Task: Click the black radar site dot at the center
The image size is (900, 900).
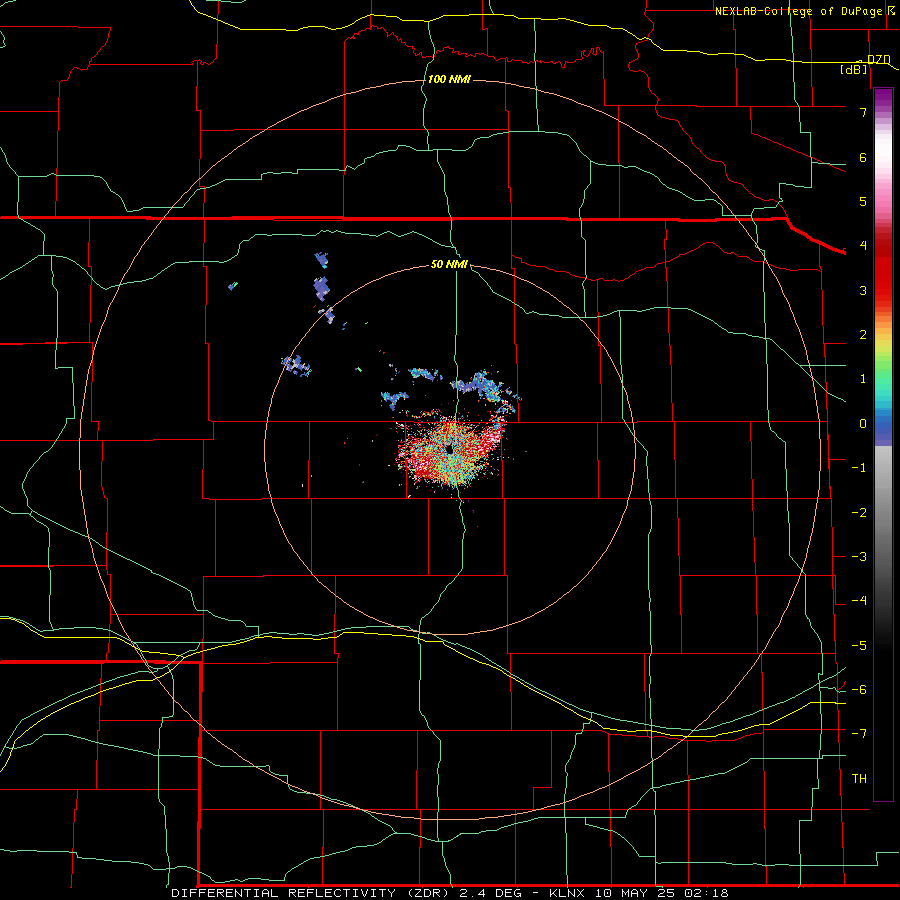Action: [x=450, y=449]
